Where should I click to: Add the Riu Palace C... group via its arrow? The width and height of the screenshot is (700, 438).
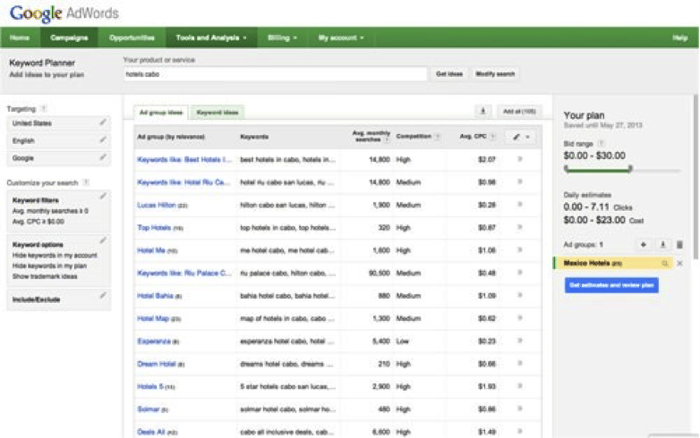point(520,273)
